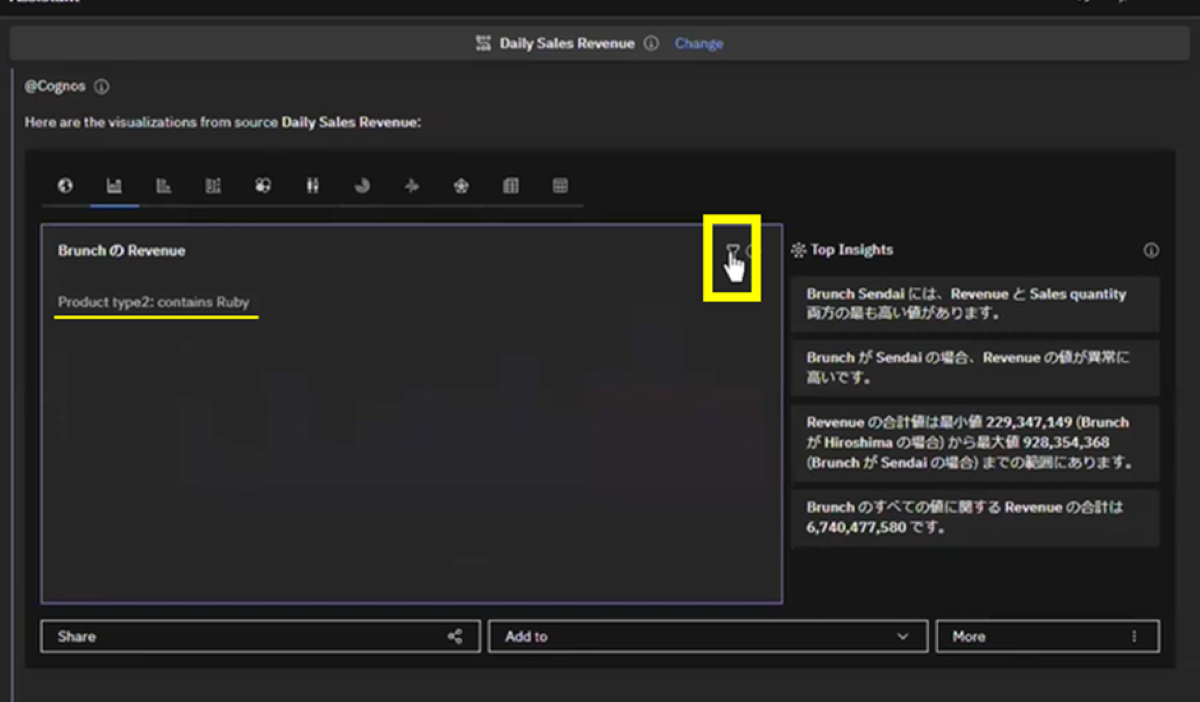Open the More options button
Screen dimensions: 1200x702
(1048, 636)
